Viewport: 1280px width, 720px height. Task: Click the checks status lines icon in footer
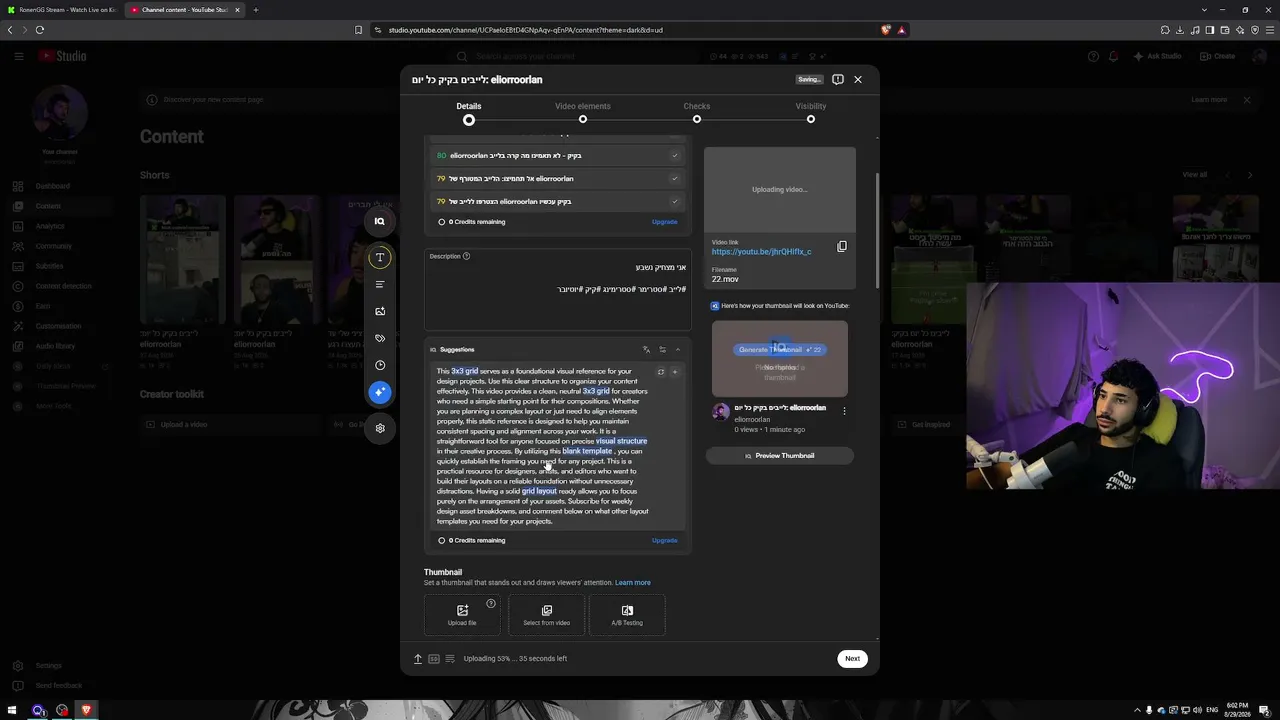coord(450,659)
